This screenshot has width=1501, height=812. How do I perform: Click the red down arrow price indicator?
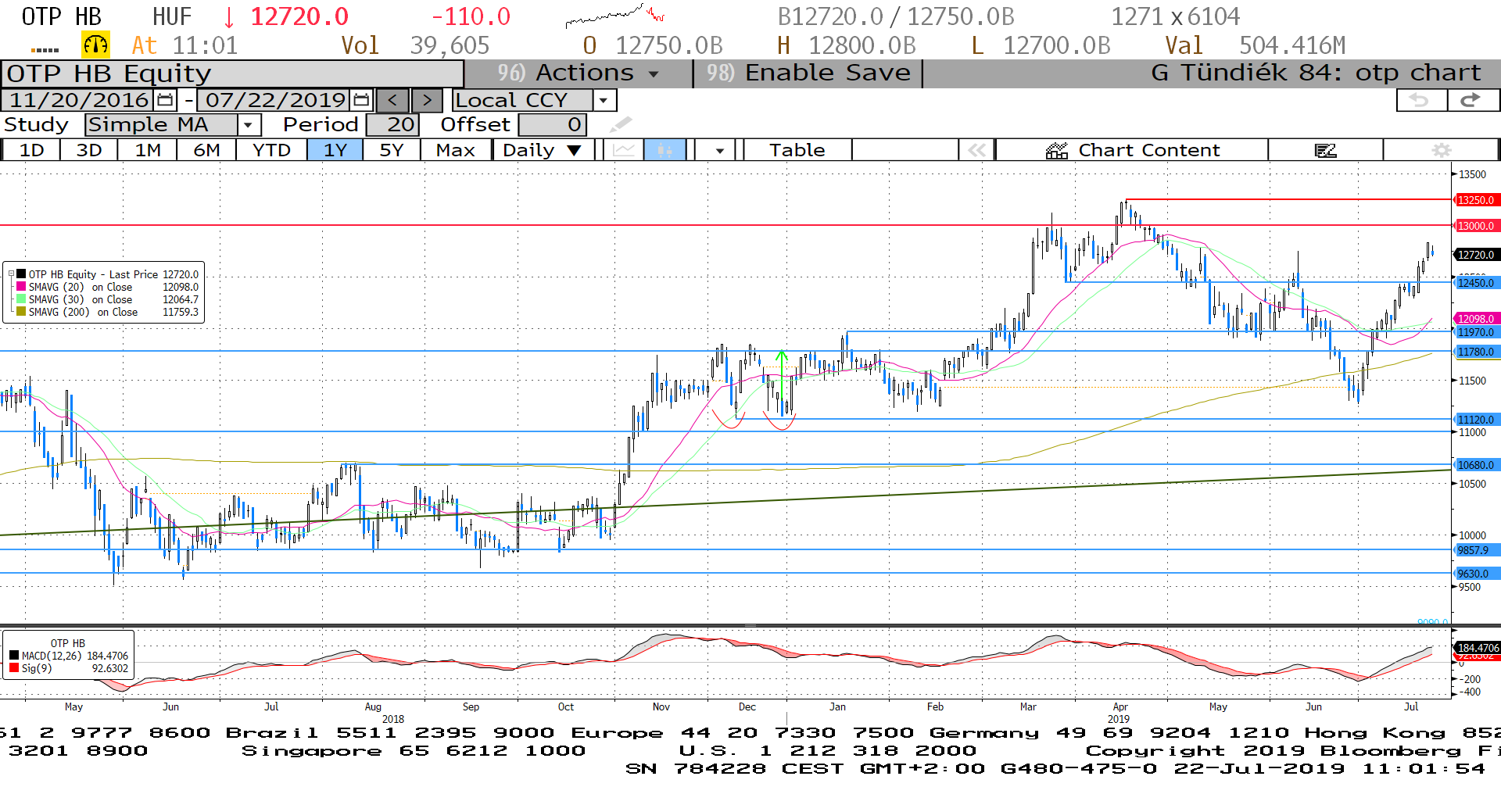(x=229, y=16)
